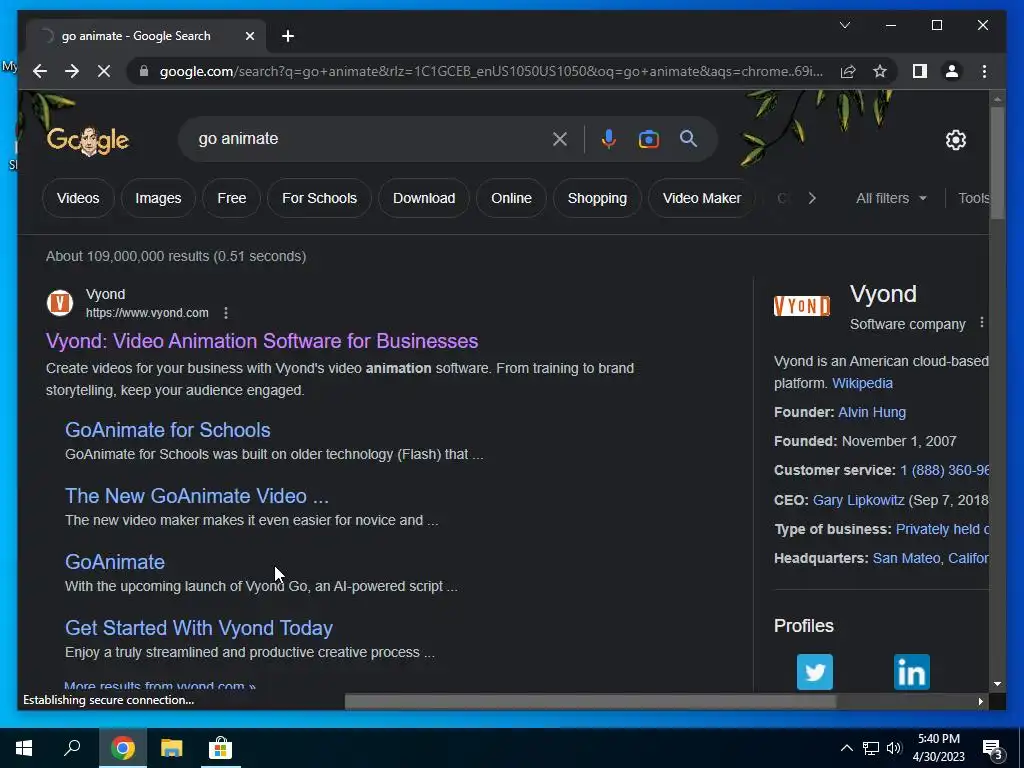The width and height of the screenshot is (1024, 768).
Task: Open the network status tray icon
Action: coord(871,748)
